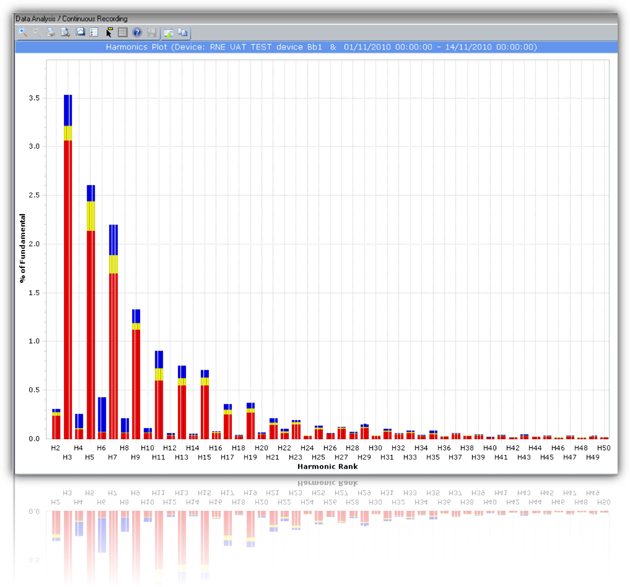Click the H25 axis label
Viewport: 630px width, 587px height.
[318, 457]
